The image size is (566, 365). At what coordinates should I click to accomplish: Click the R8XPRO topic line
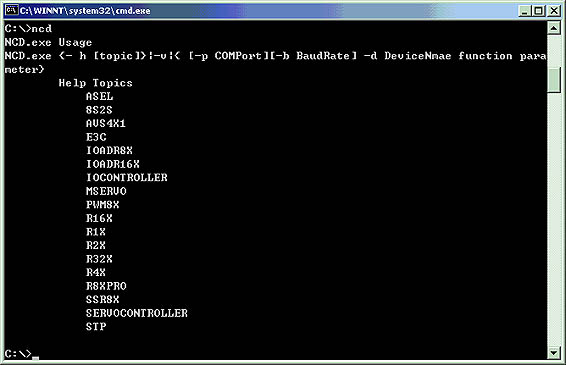106,286
